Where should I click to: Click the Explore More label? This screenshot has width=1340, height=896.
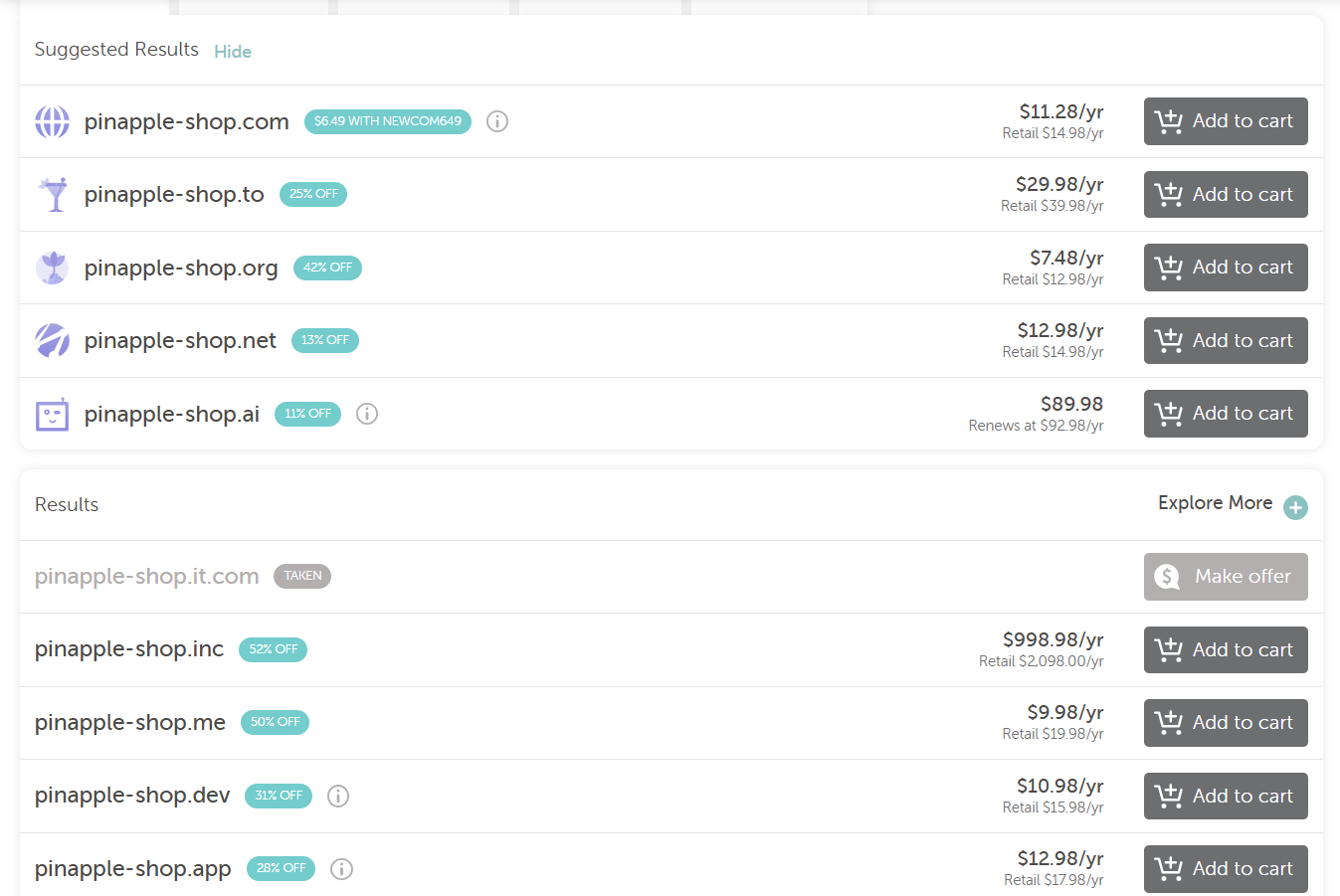(x=1216, y=503)
